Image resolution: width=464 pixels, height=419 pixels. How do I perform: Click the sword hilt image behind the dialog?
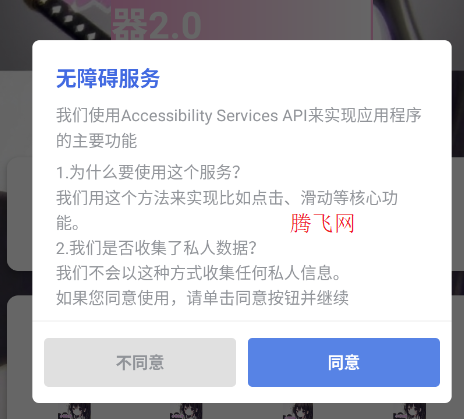tap(71, 18)
